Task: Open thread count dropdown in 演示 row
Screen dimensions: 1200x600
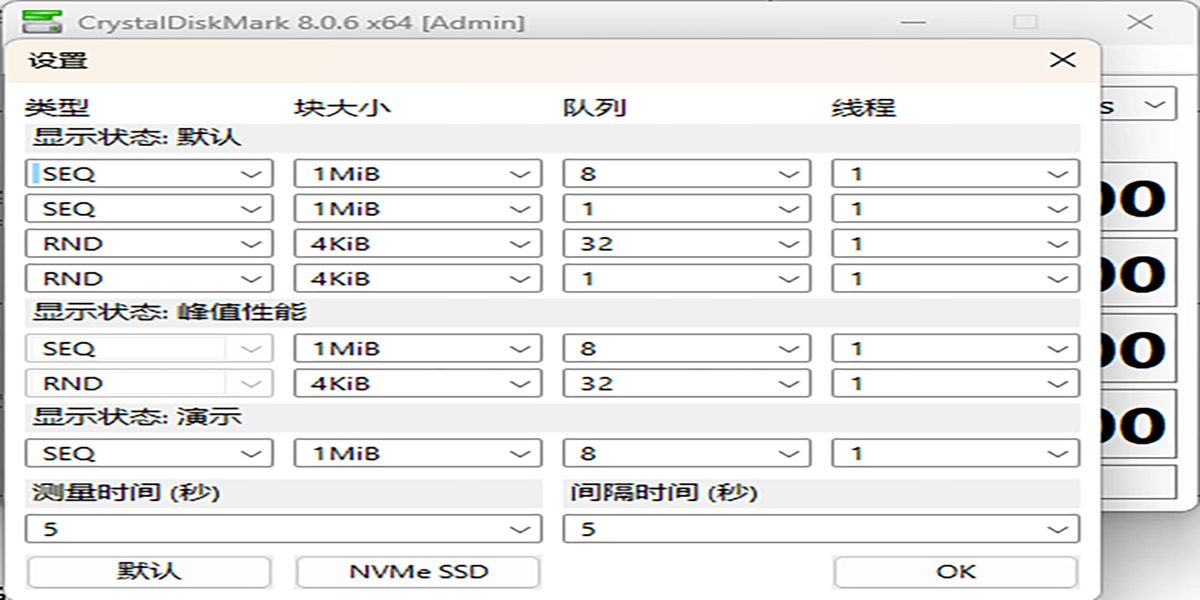Action: pos(955,454)
